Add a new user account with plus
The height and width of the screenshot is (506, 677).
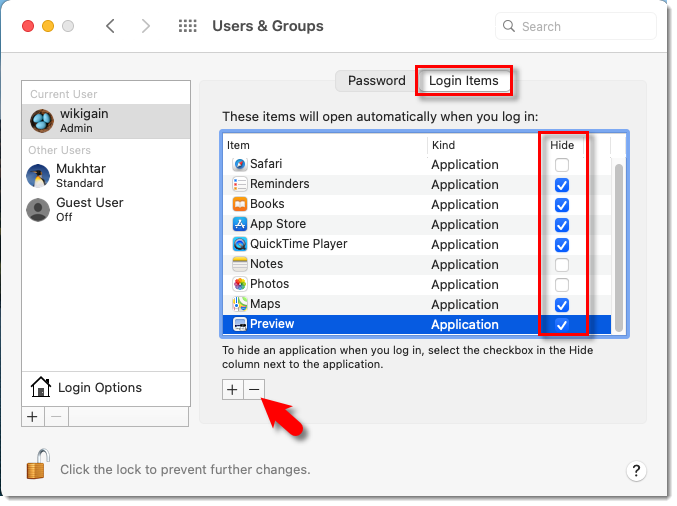click(32, 417)
